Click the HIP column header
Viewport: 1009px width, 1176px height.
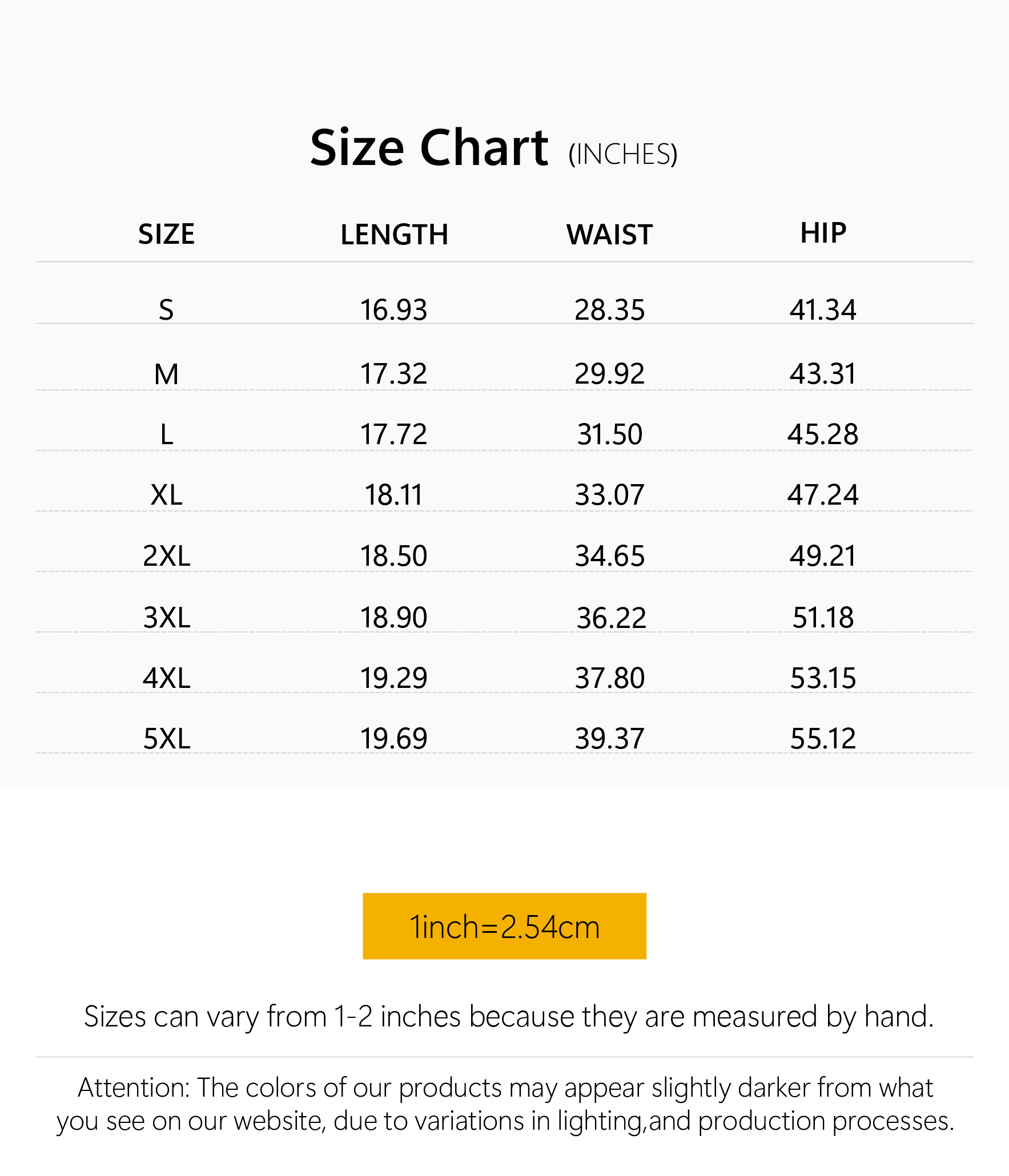point(823,233)
